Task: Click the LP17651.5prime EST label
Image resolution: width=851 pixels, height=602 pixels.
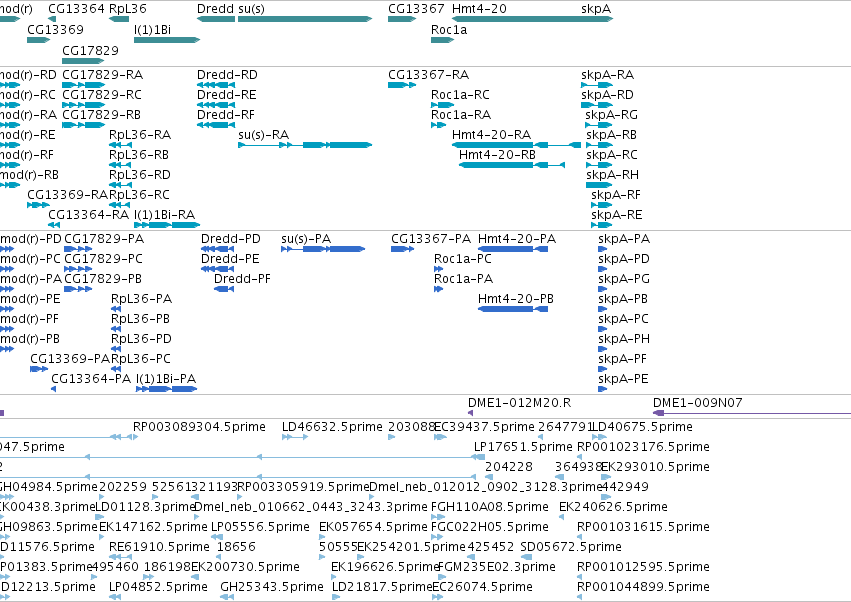Action: click(523, 447)
